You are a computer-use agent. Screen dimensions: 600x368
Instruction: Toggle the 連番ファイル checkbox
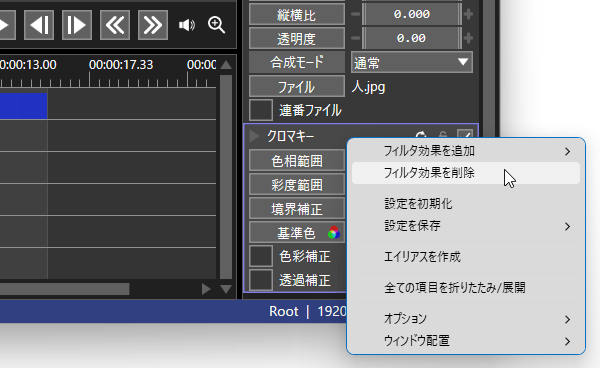pyautogui.click(x=261, y=110)
